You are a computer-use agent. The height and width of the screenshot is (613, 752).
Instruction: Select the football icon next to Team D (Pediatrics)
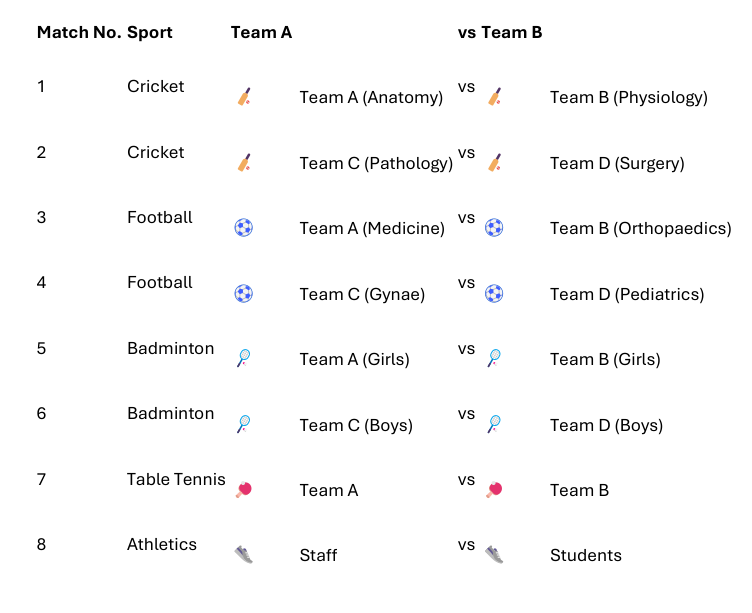point(494,293)
